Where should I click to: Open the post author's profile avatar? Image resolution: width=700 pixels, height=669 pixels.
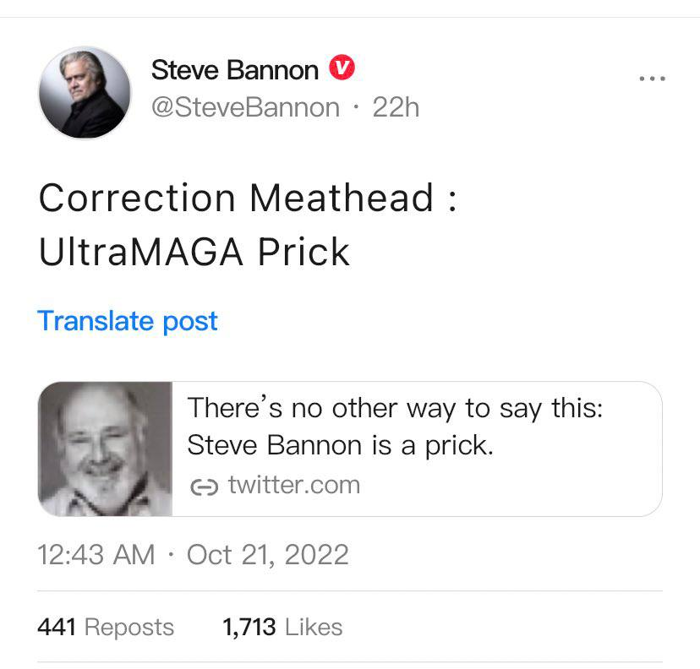[85, 93]
